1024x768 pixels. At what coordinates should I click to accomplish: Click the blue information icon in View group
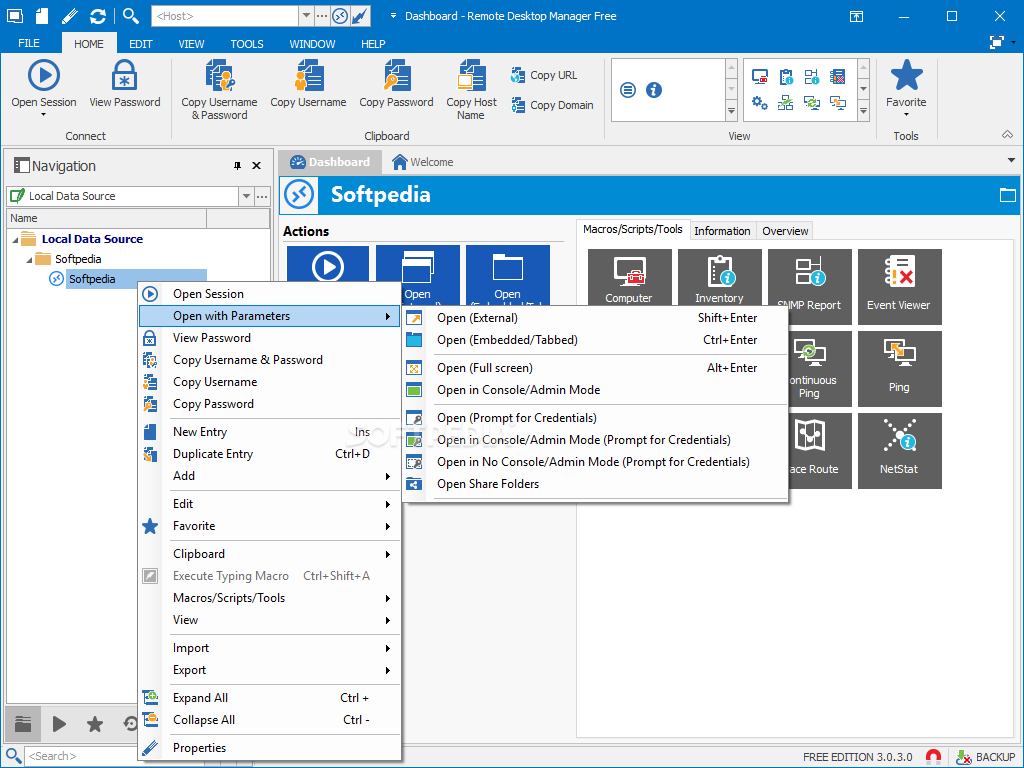(x=654, y=89)
